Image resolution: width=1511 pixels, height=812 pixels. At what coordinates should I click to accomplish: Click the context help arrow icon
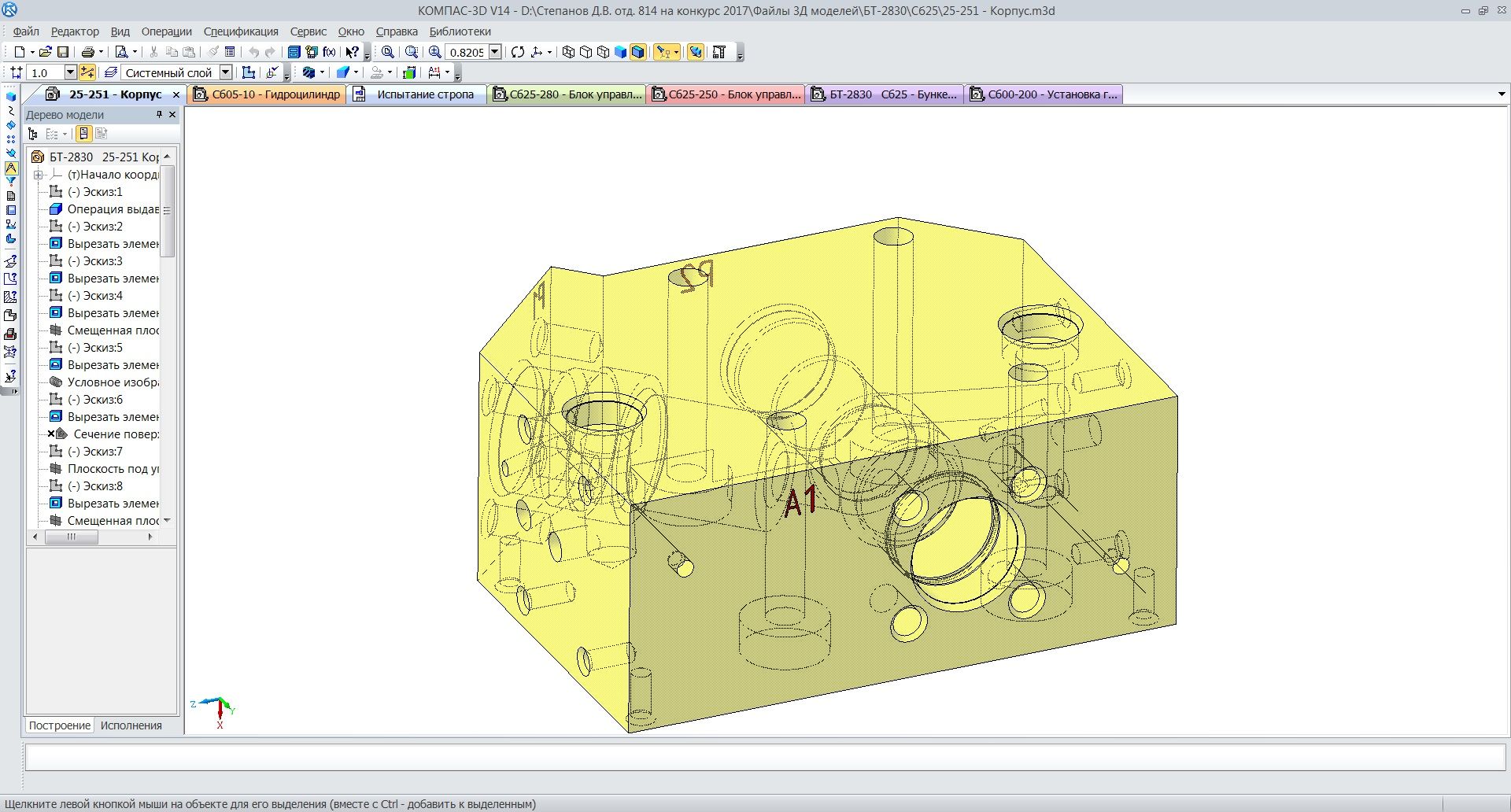tap(352, 52)
